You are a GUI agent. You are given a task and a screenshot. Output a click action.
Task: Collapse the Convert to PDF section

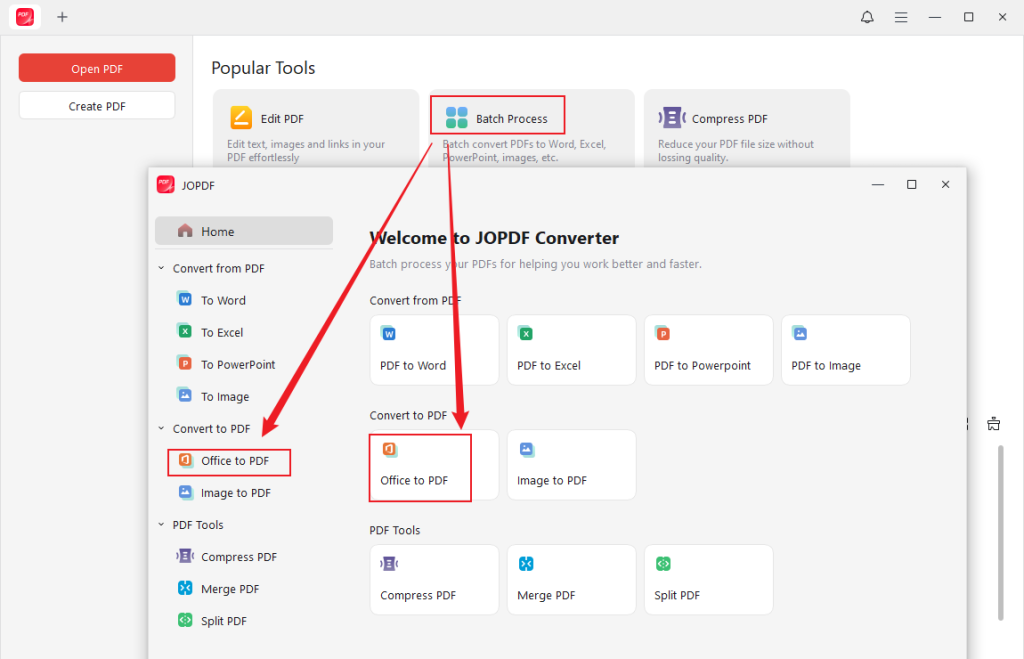click(x=161, y=428)
